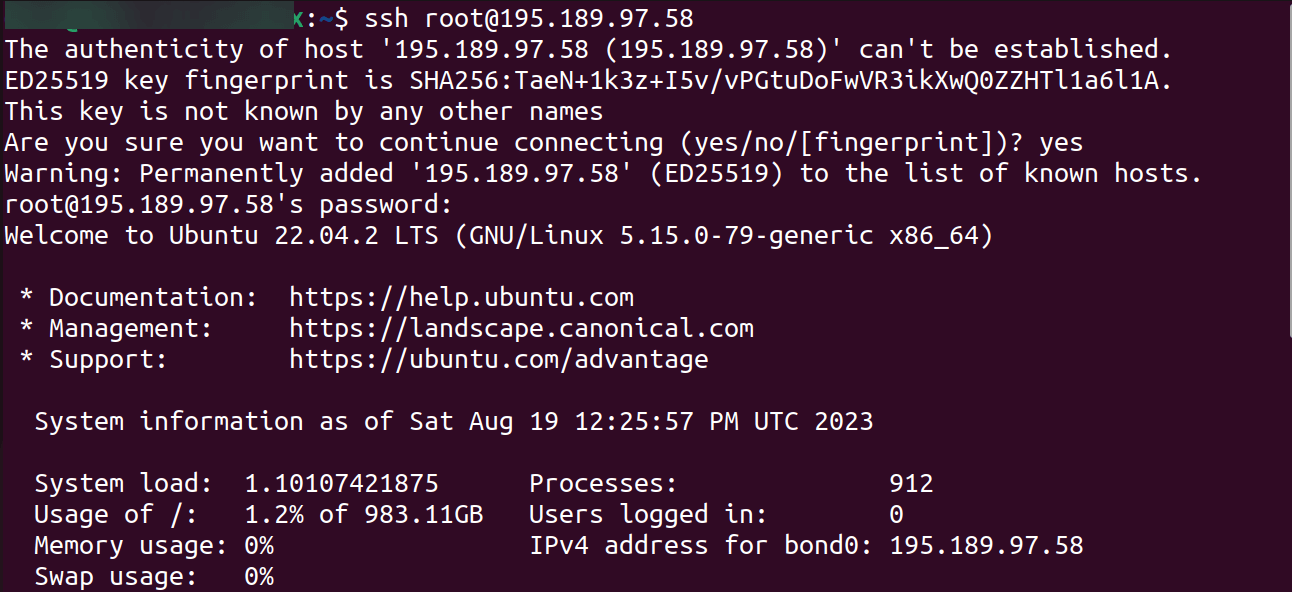1292x592 pixels.
Task: Click the System load value 1.10107421875
Action: point(341,483)
